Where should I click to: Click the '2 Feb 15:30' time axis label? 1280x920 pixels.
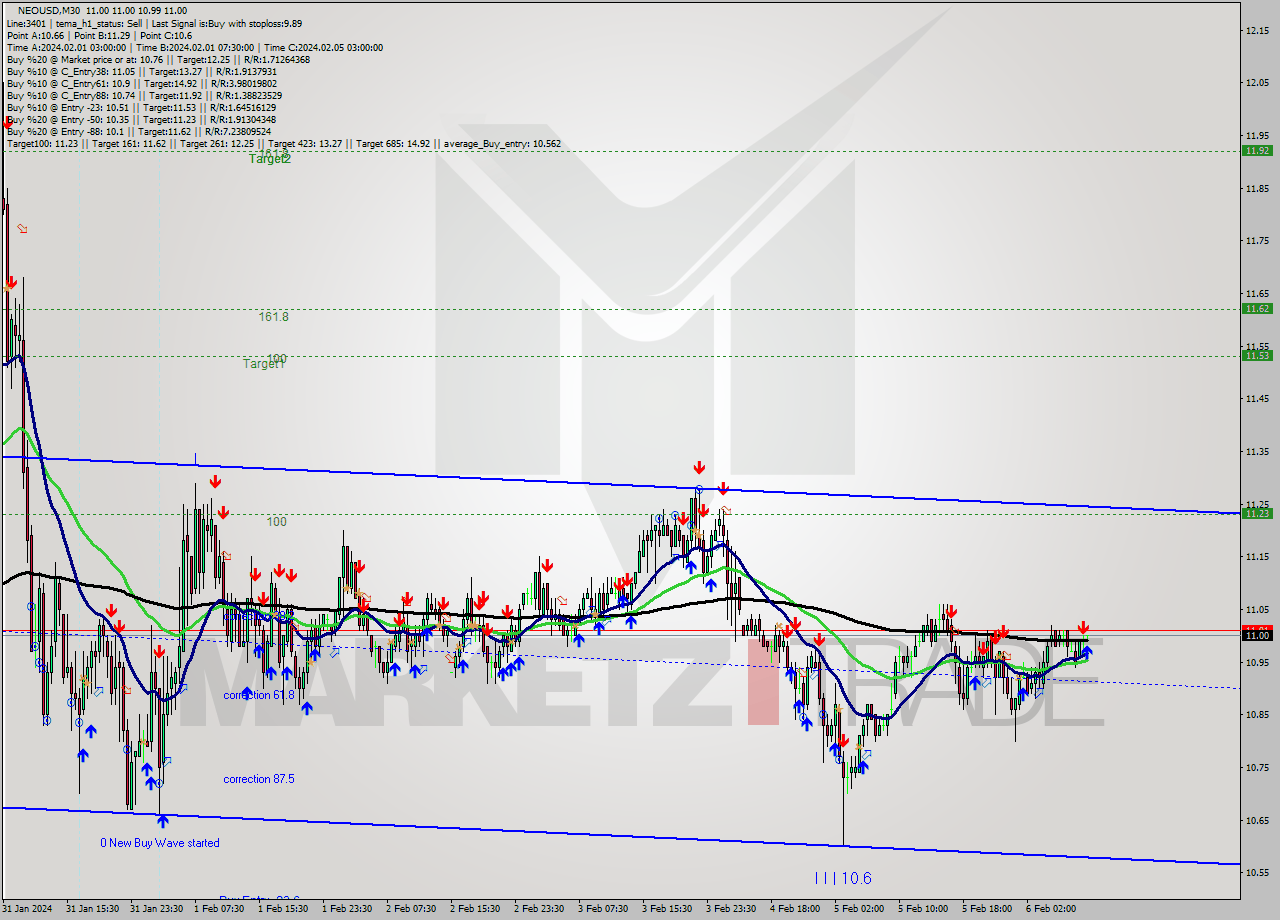tap(475, 909)
